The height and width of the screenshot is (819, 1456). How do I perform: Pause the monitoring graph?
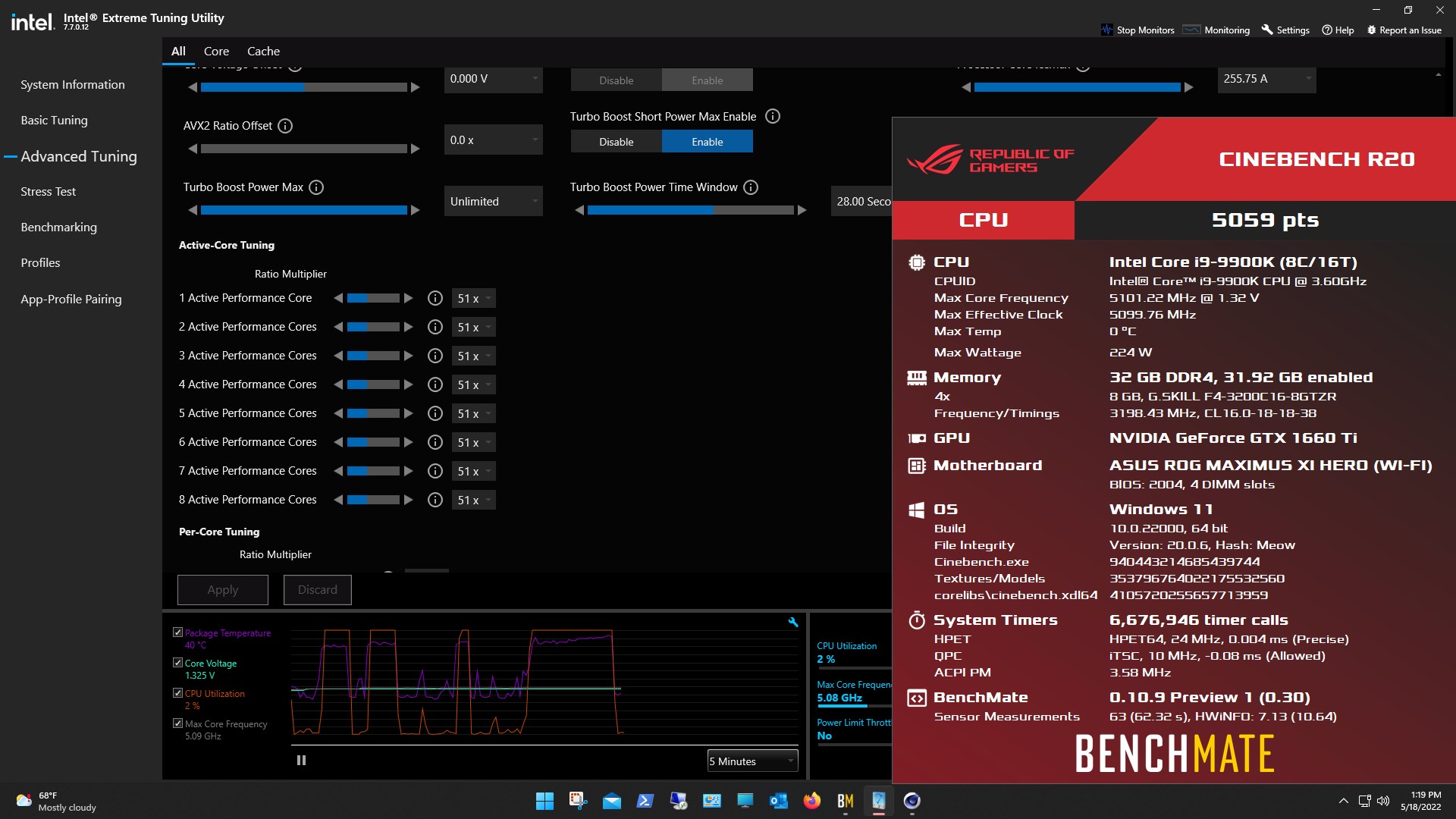pos(301,760)
